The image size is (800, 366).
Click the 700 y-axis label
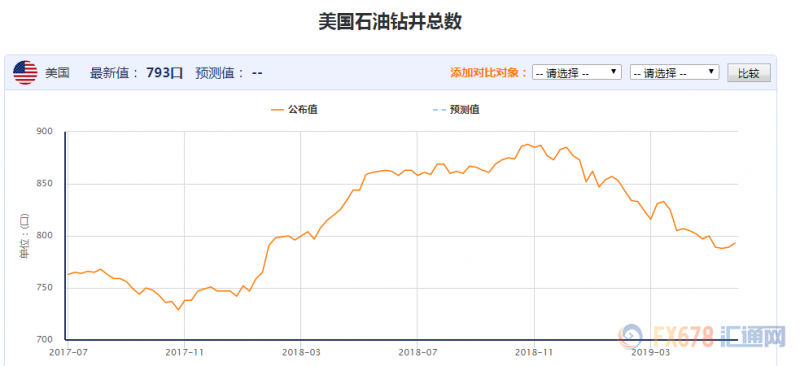pos(45,340)
